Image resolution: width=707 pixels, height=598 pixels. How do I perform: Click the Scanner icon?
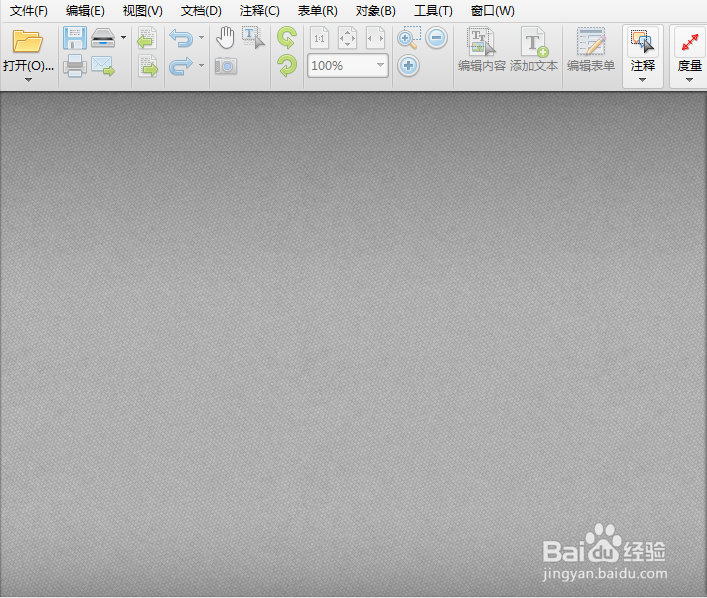[x=103, y=38]
